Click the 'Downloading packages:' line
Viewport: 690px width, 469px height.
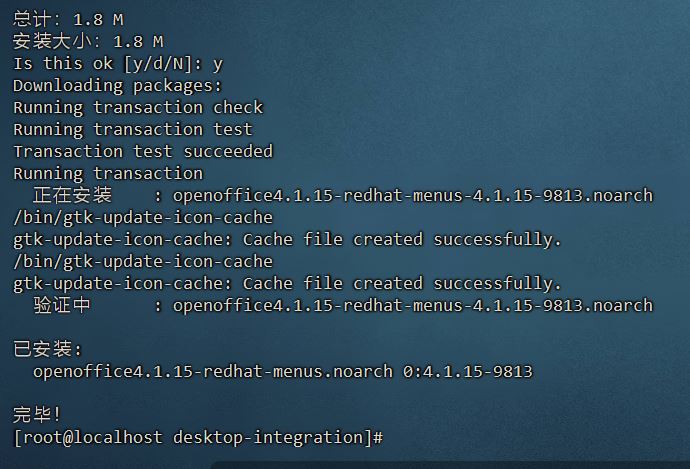pos(117,85)
